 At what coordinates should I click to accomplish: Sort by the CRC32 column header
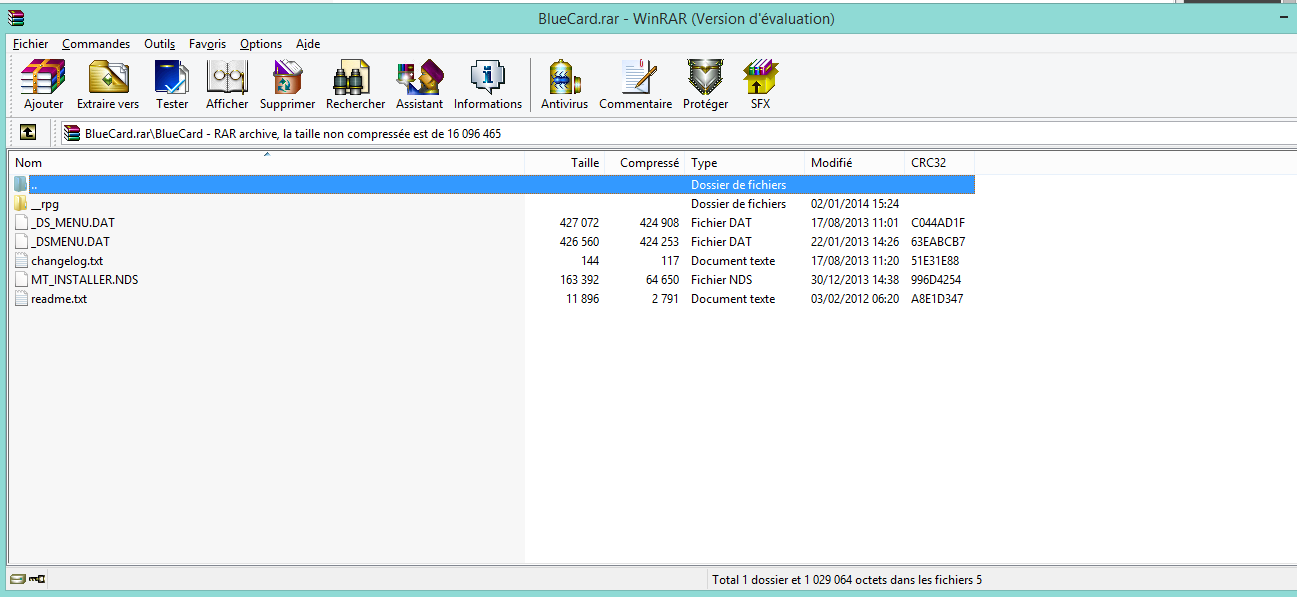click(940, 163)
